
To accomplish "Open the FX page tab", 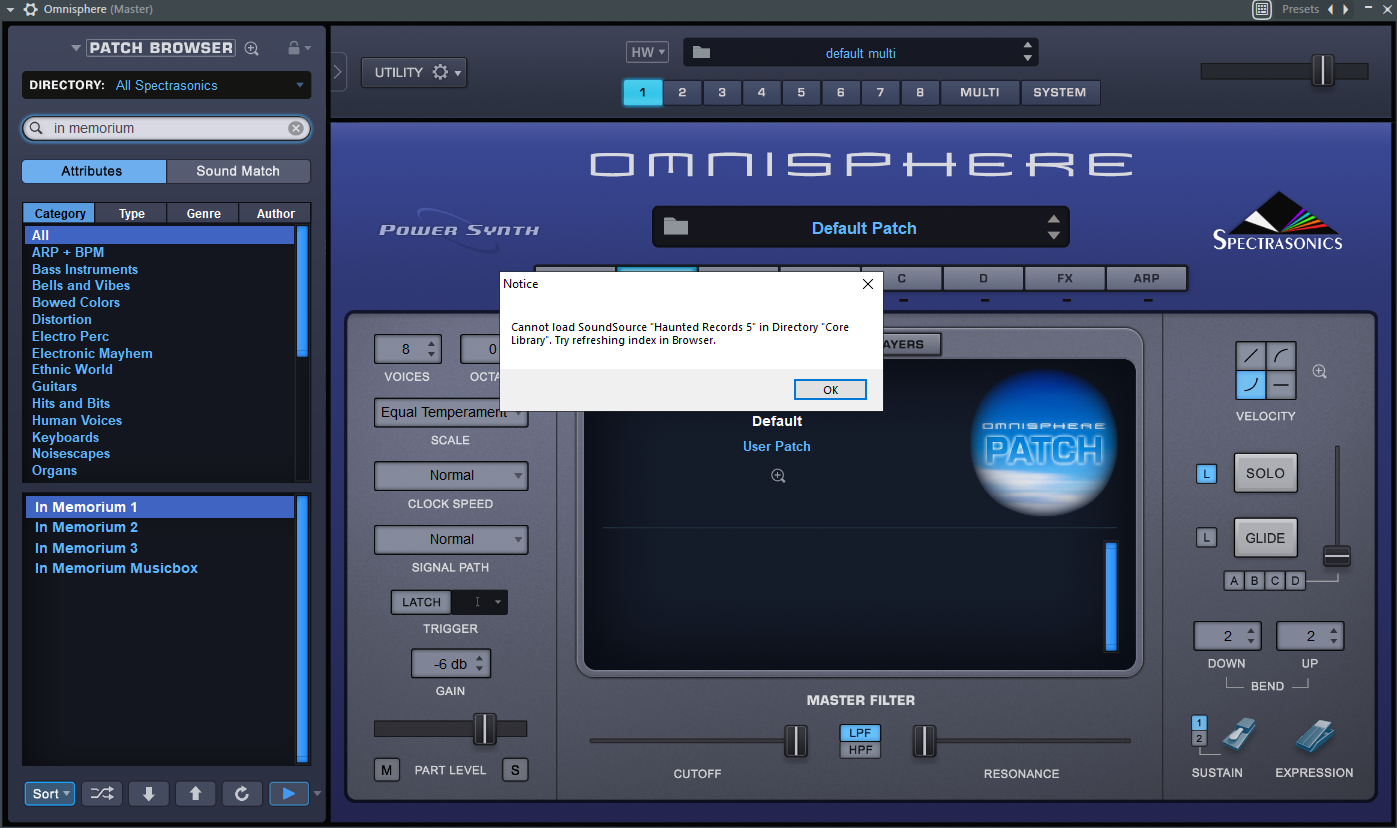I will click(x=1065, y=278).
